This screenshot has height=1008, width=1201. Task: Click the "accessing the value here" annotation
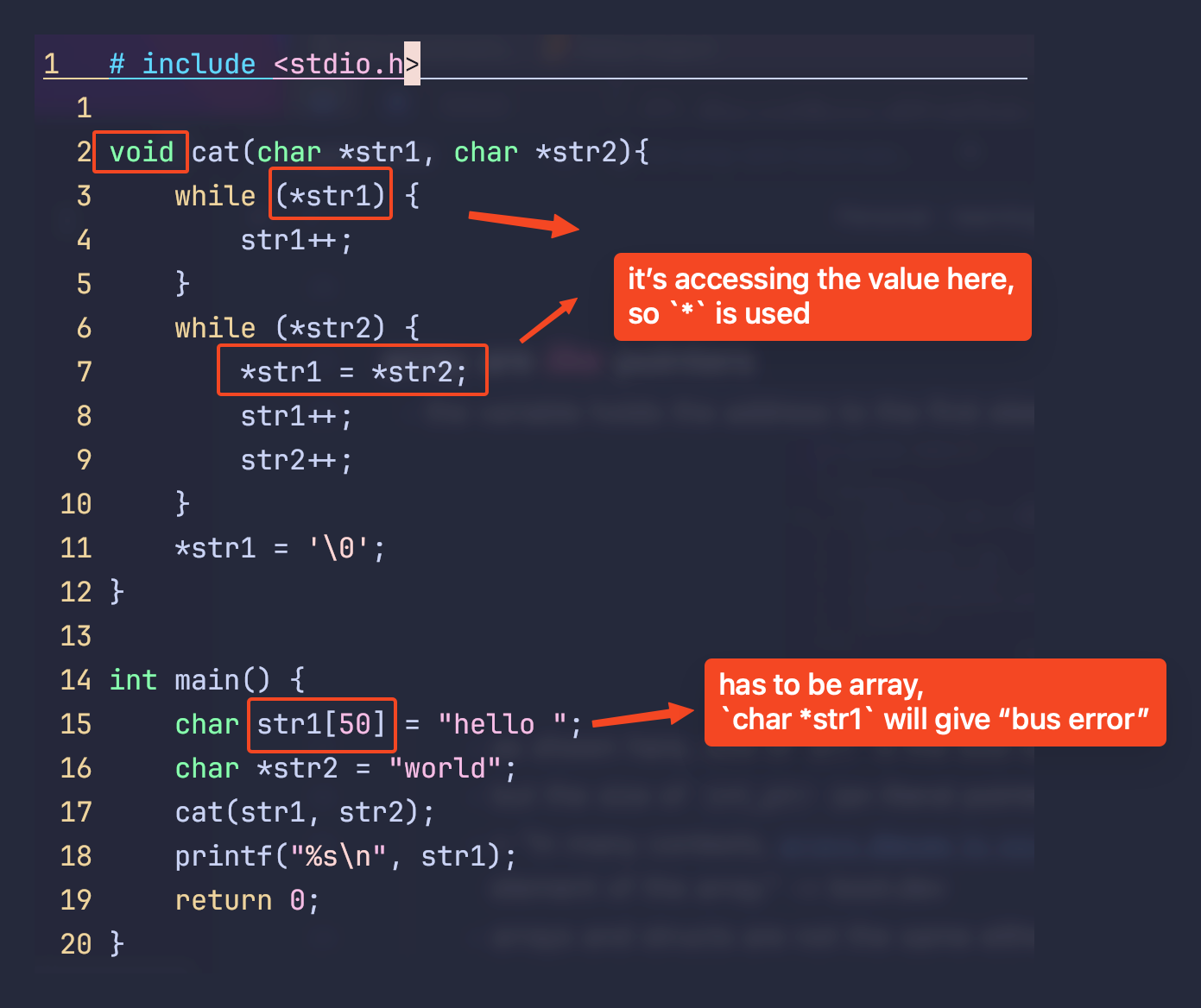click(x=821, y=296)
